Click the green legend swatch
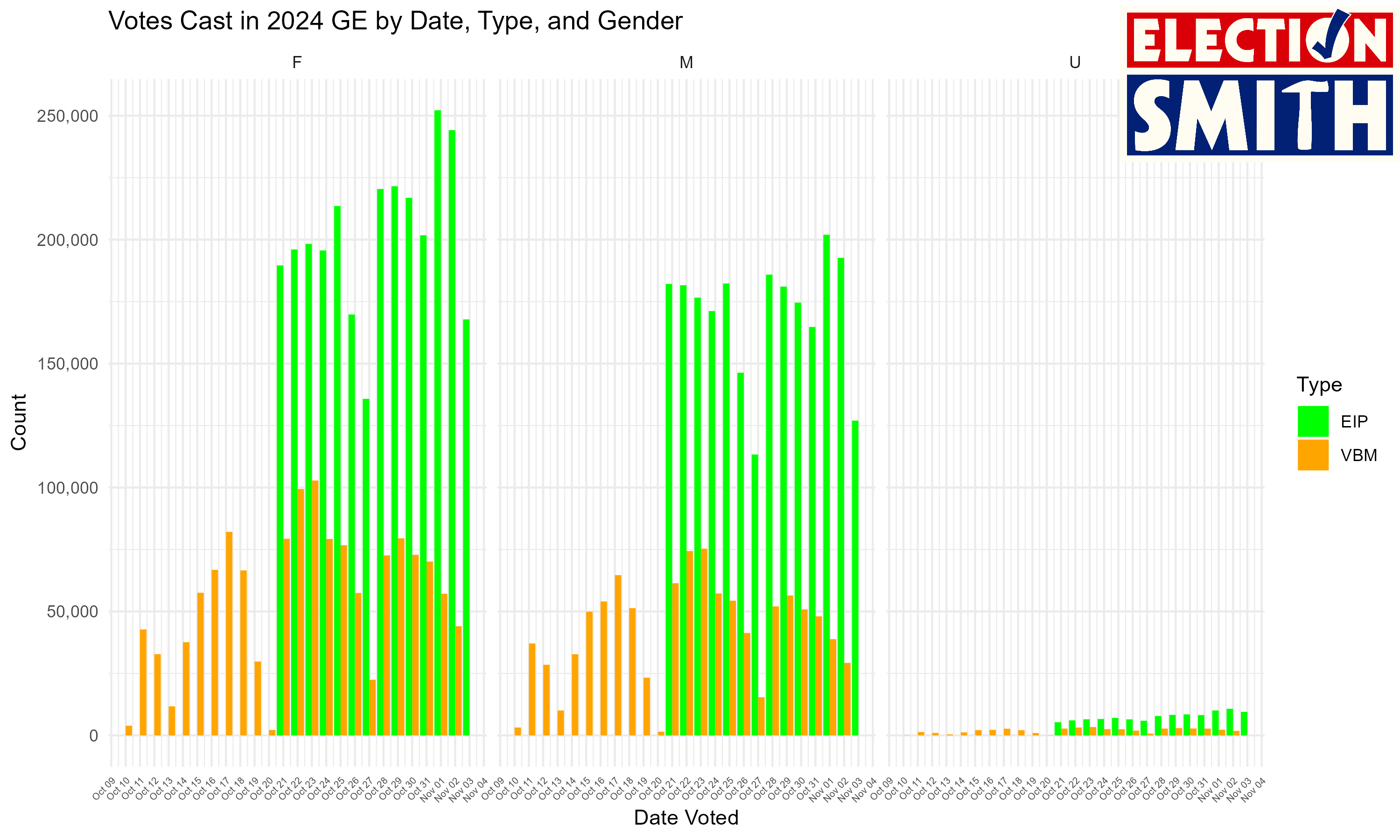This screenshot has width=1400, height=840. [1313, 421]
